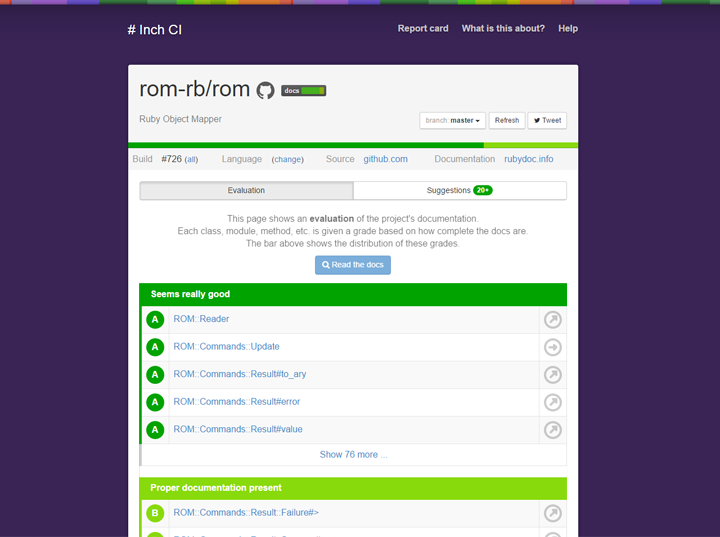Open source arrow for ROM::Commands::Result::Failure#>
The width and height of the screenshot is (720, 537).
[x=552, y=513]
